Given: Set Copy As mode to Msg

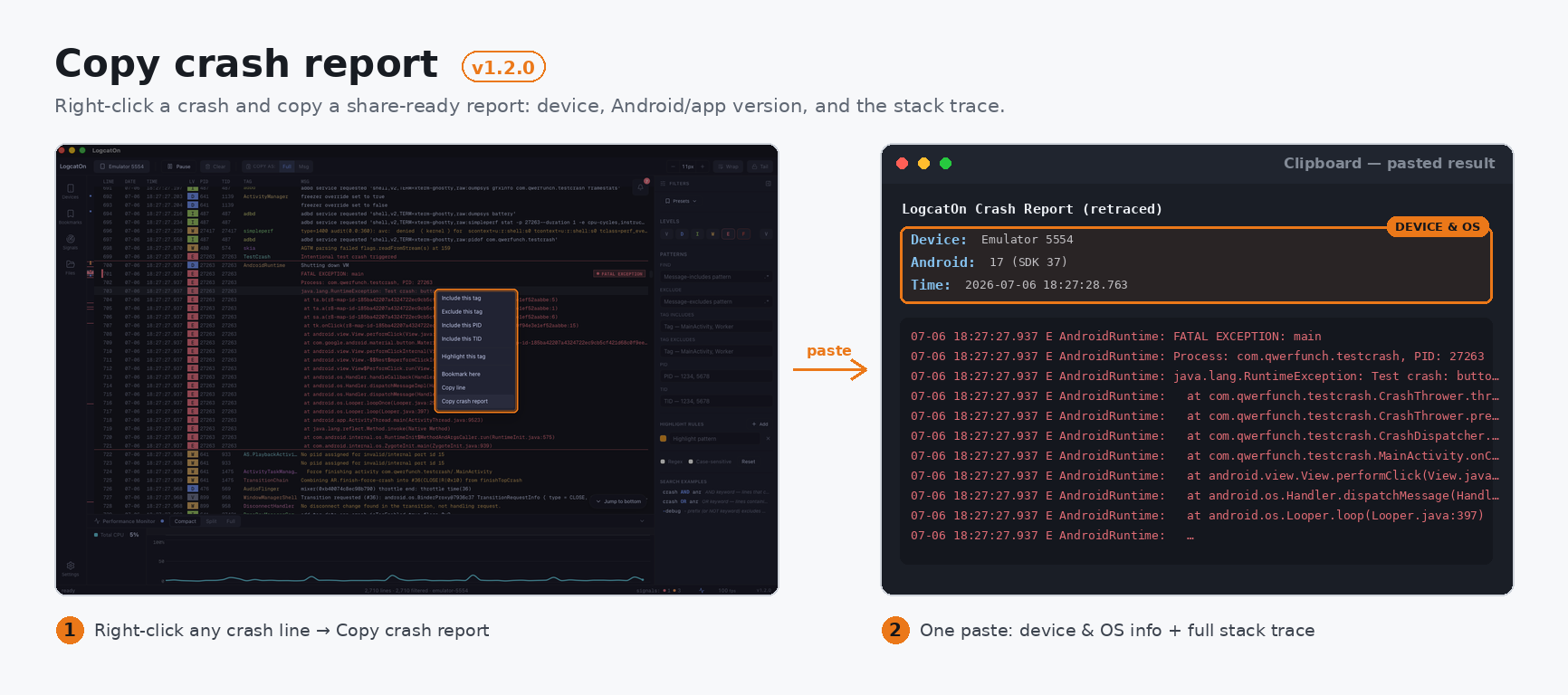Looking at the screenshot, I should tap(303, 167).
